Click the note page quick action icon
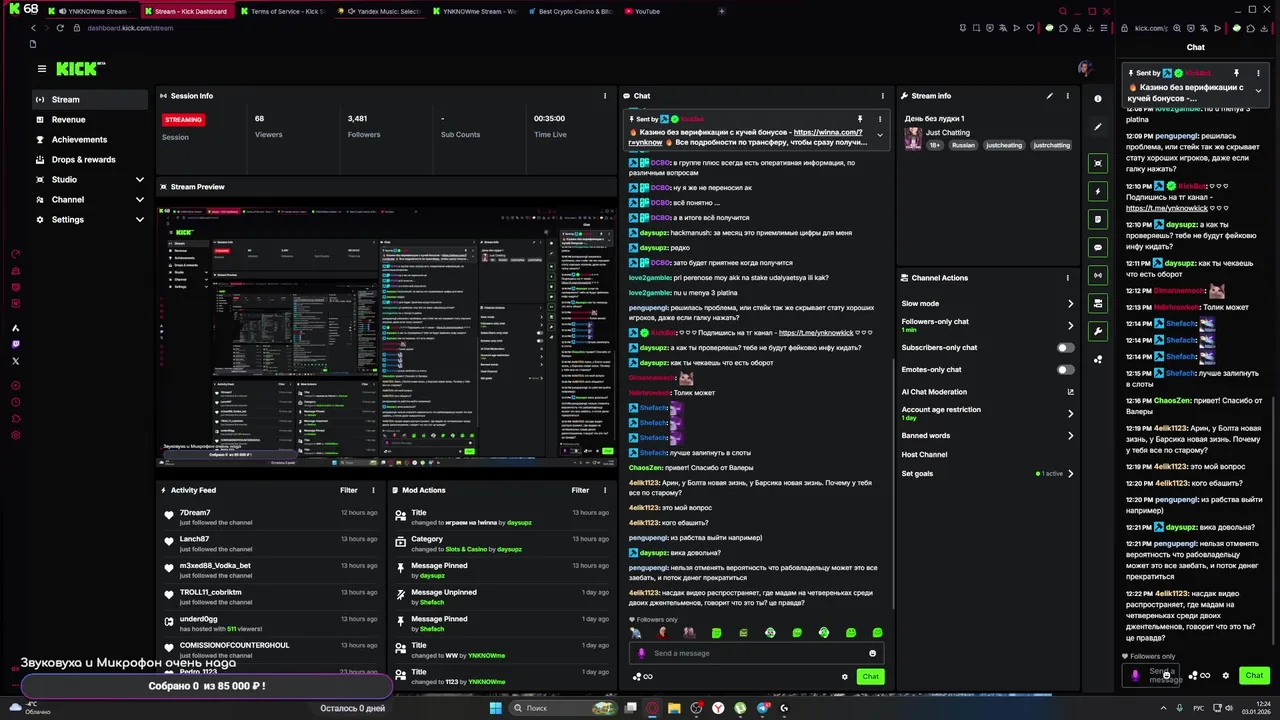Screen dimensions: 1280x720 click(x=1098, y=219)
